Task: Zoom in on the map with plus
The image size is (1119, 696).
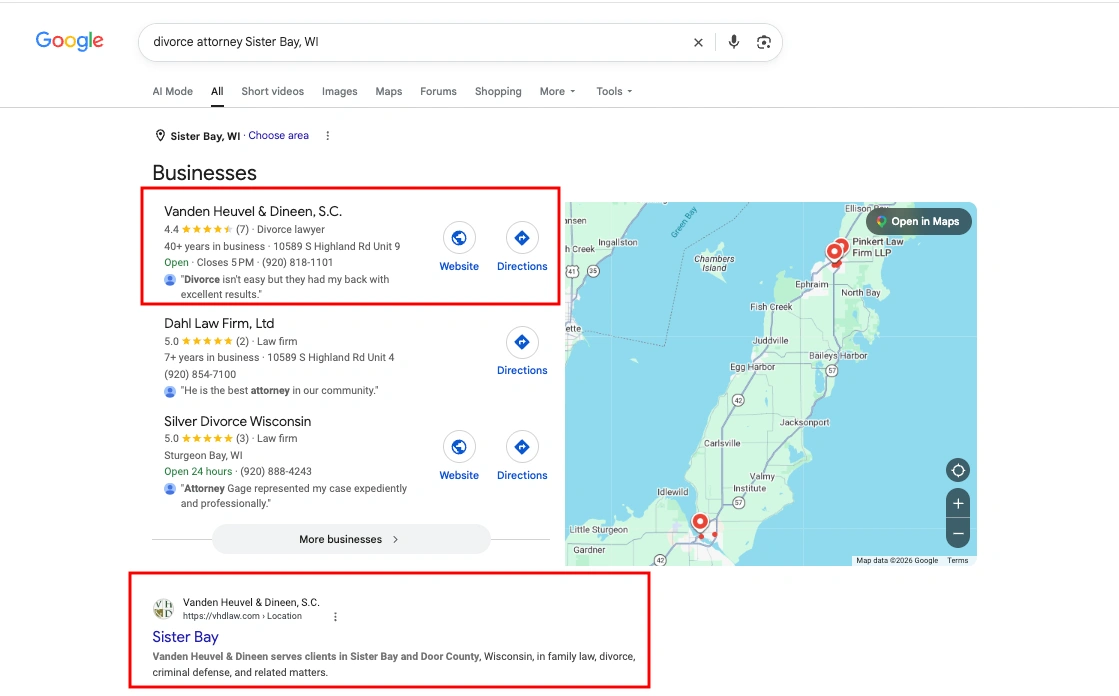Action: tap(958, 503)
